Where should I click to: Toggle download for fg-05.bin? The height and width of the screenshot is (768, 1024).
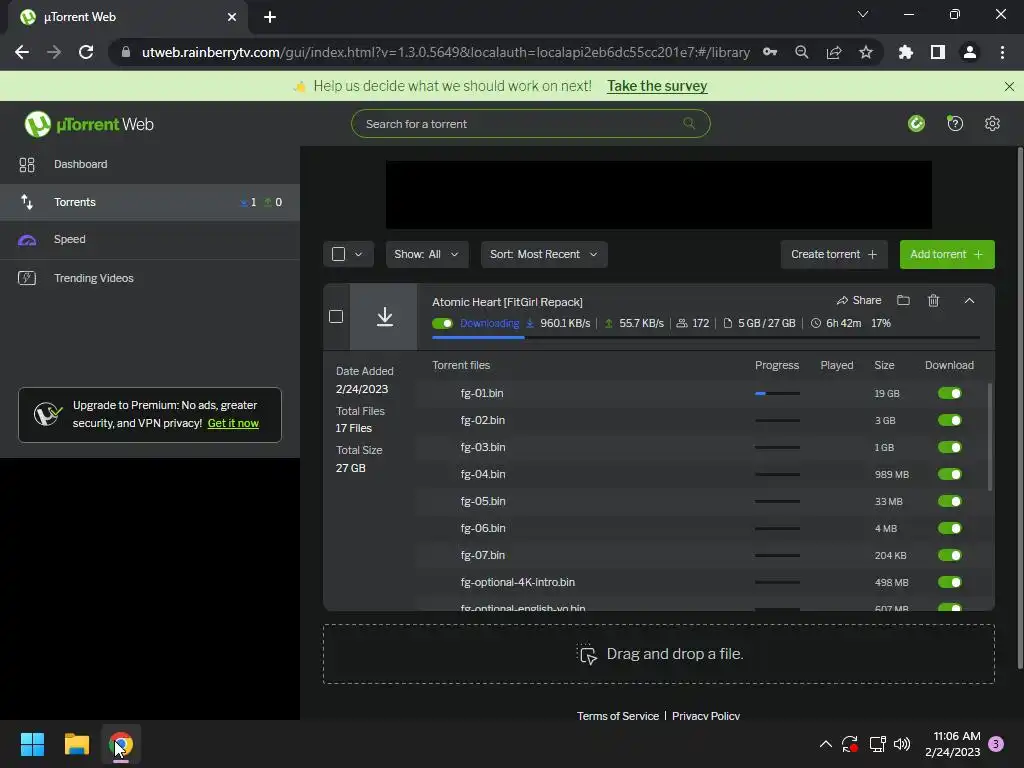click(950, 501)
